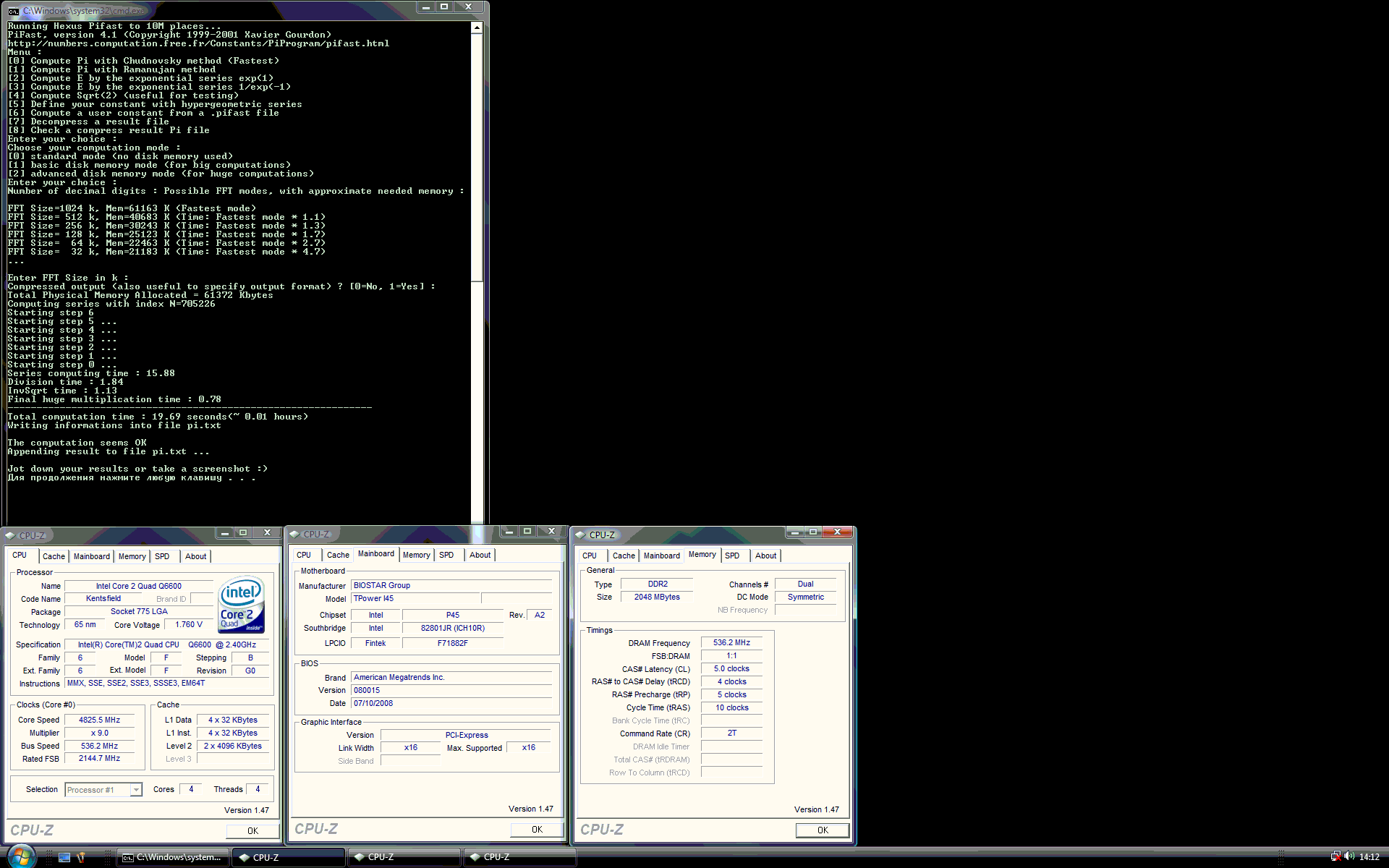Activate the first CPU-Z taskbar button
The image size is (1389, 868).
[288, 857]
